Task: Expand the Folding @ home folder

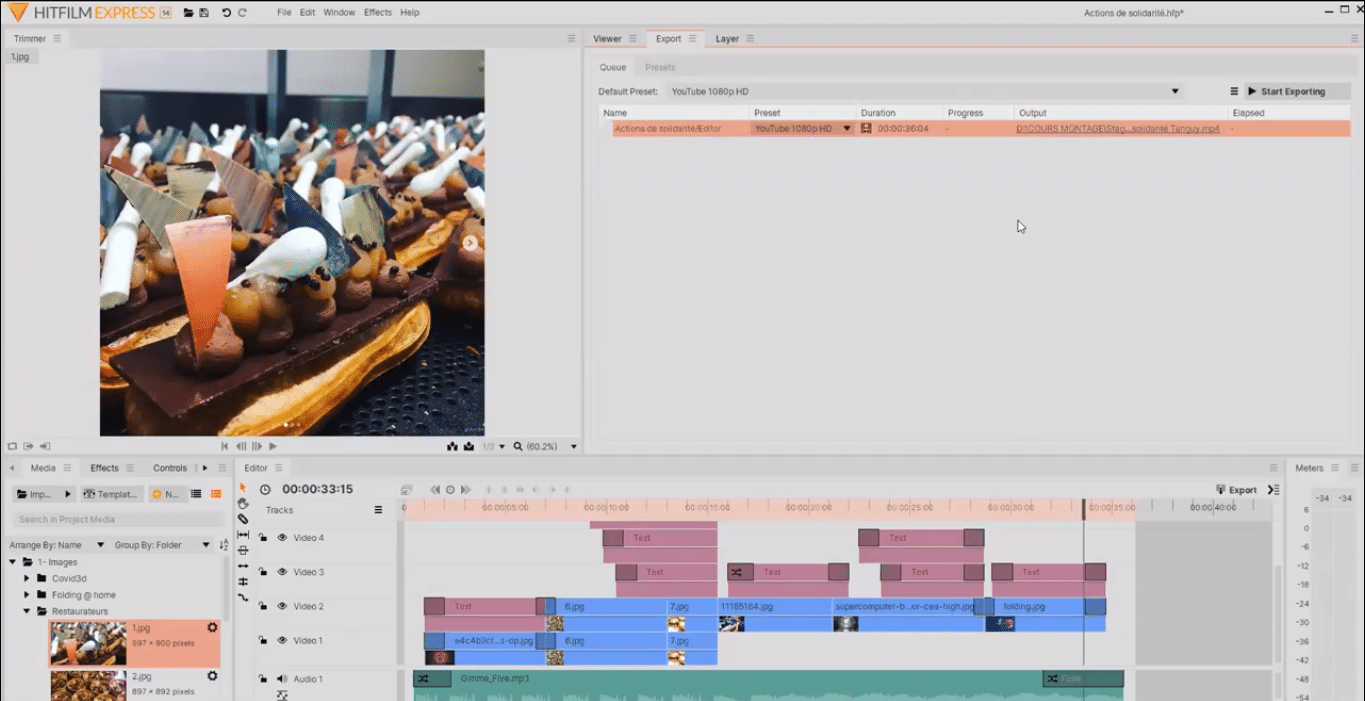Action: [x=27, y=595]
